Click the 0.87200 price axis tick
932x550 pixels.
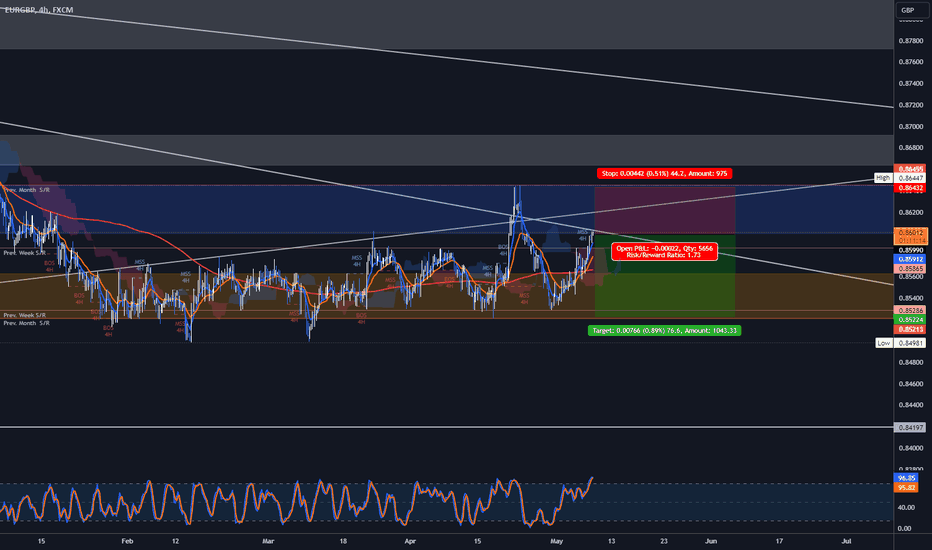click(911, 105)
